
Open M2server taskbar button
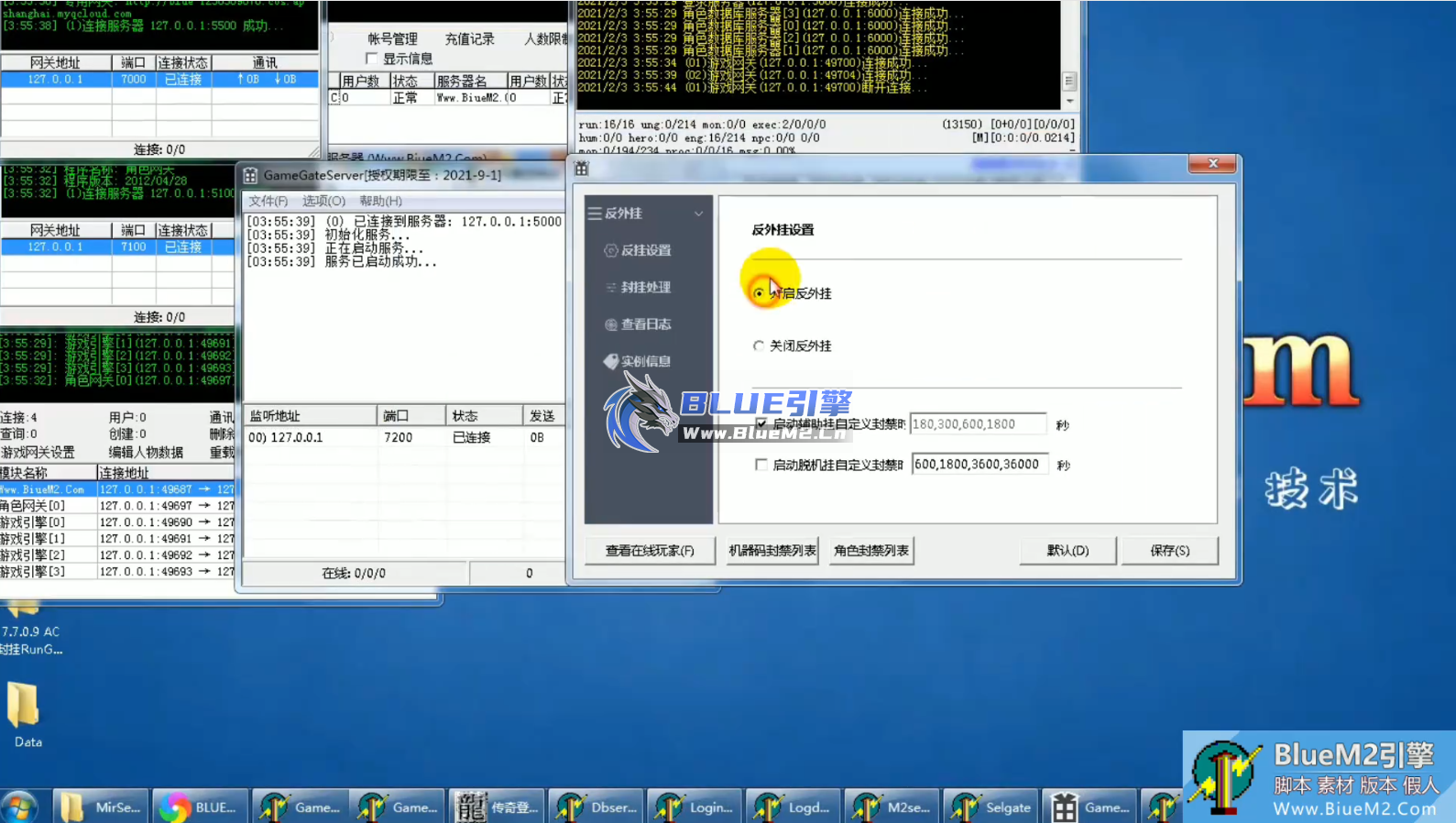click(893, 807)
